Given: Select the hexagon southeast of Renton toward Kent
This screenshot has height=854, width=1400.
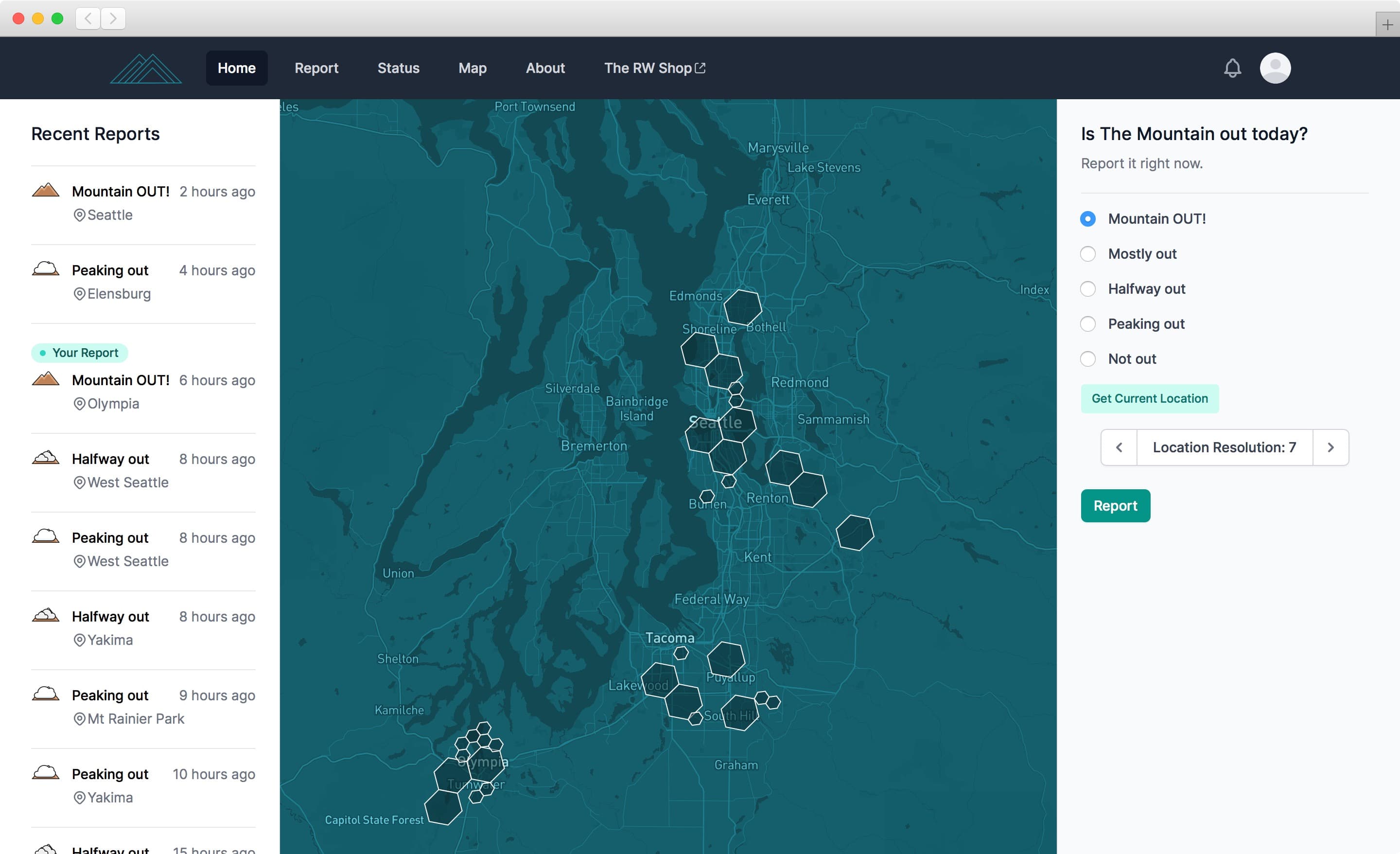Looking at the screenshot, I should point(855,533).
